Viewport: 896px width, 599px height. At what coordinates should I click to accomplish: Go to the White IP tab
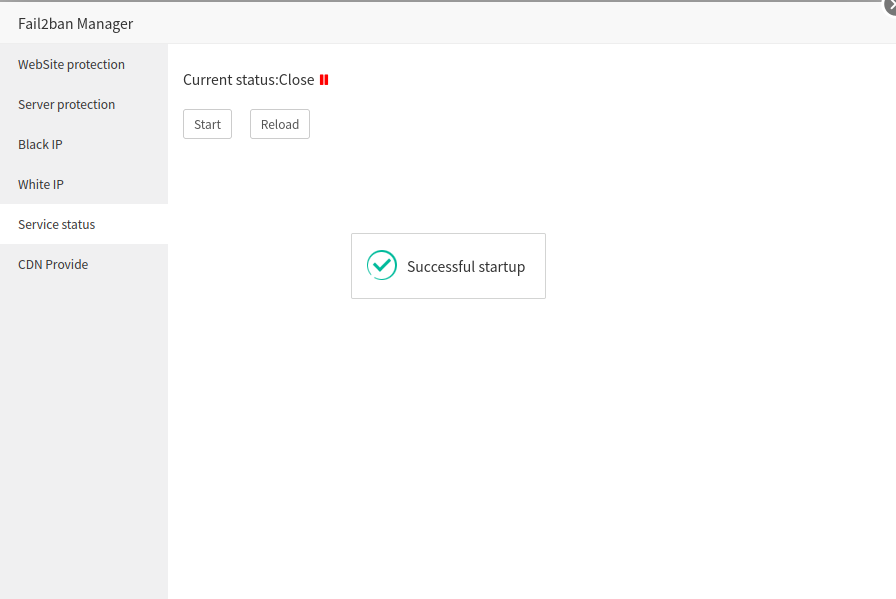click(x=84, y=184)
